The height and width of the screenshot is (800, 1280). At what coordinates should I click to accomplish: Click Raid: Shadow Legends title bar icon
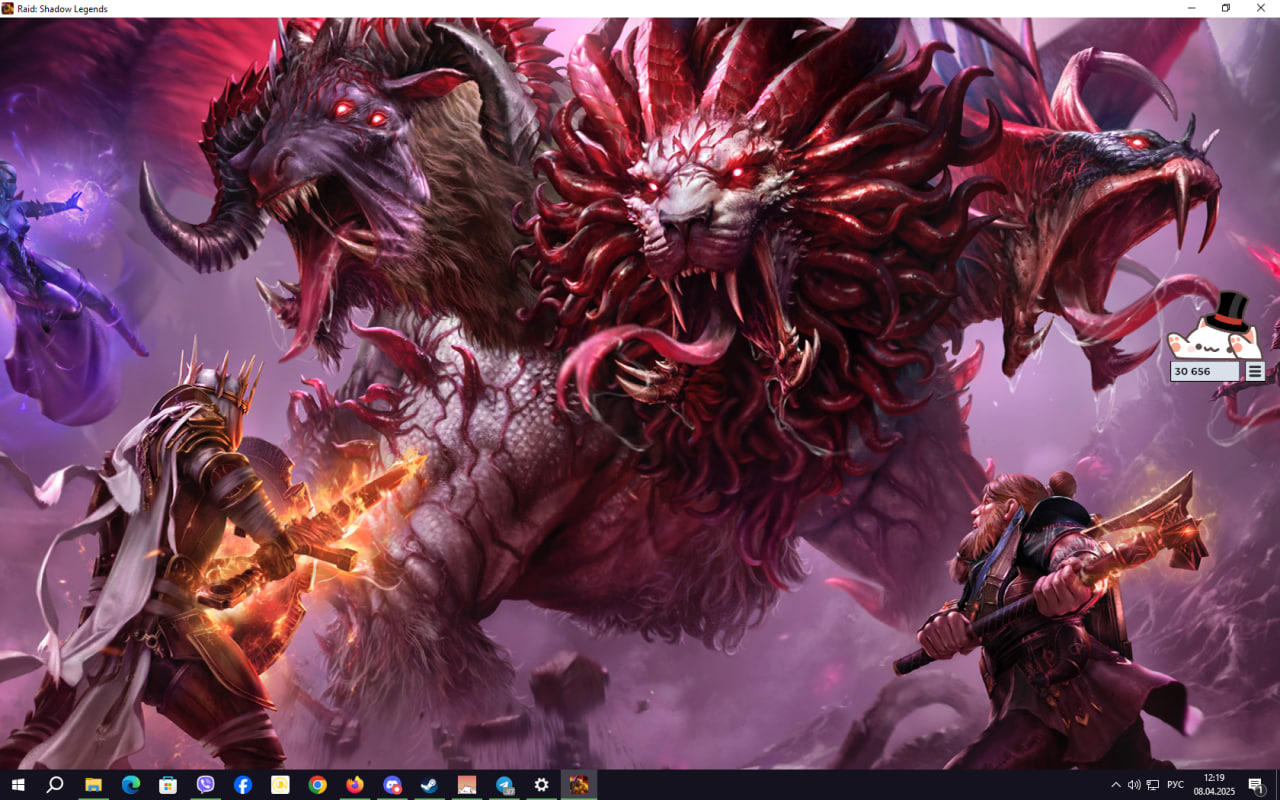click(x=7, y=9)
